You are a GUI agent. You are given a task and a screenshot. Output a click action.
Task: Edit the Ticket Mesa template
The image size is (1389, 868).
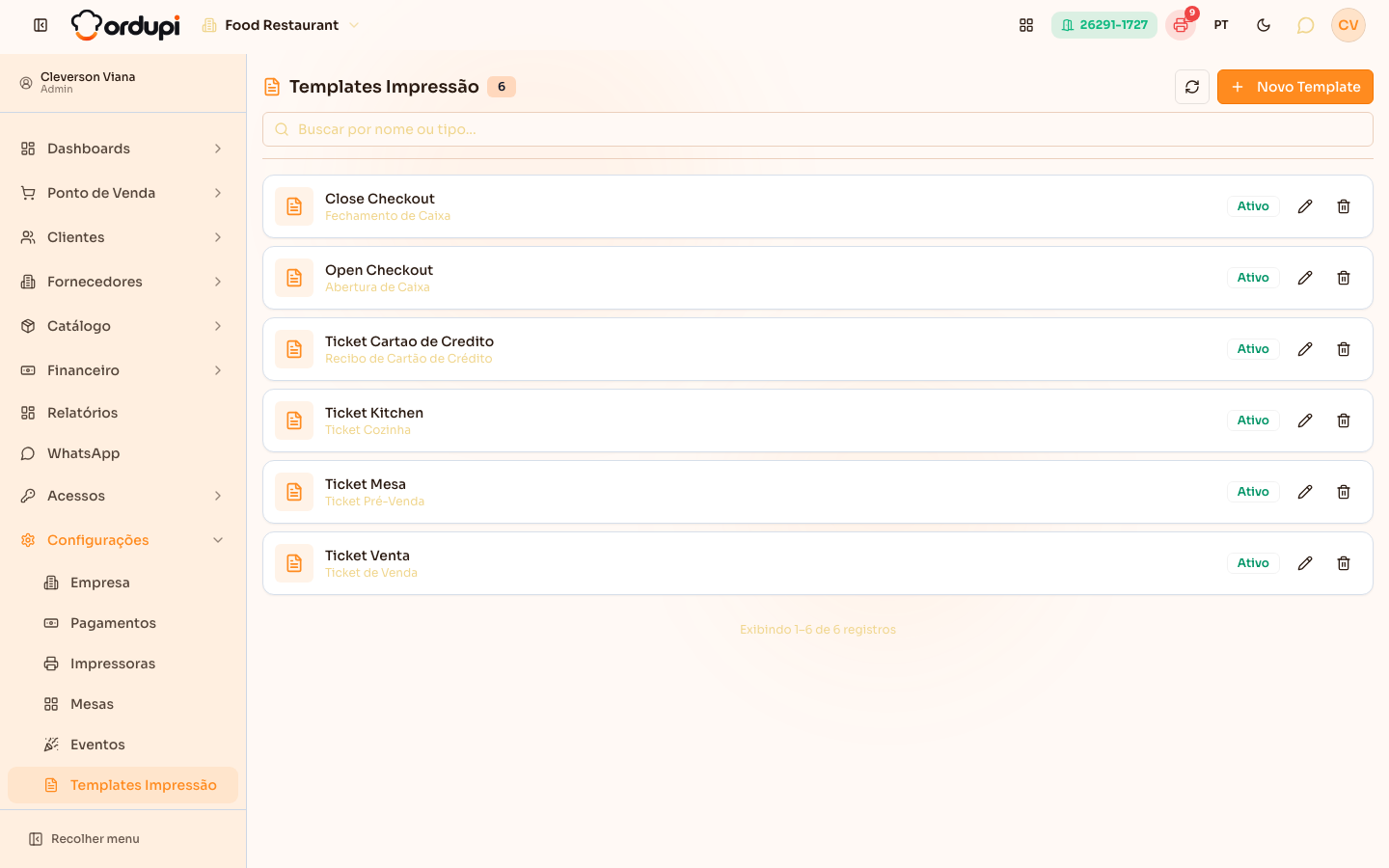pyautogui.click(x=1305, y=492)
